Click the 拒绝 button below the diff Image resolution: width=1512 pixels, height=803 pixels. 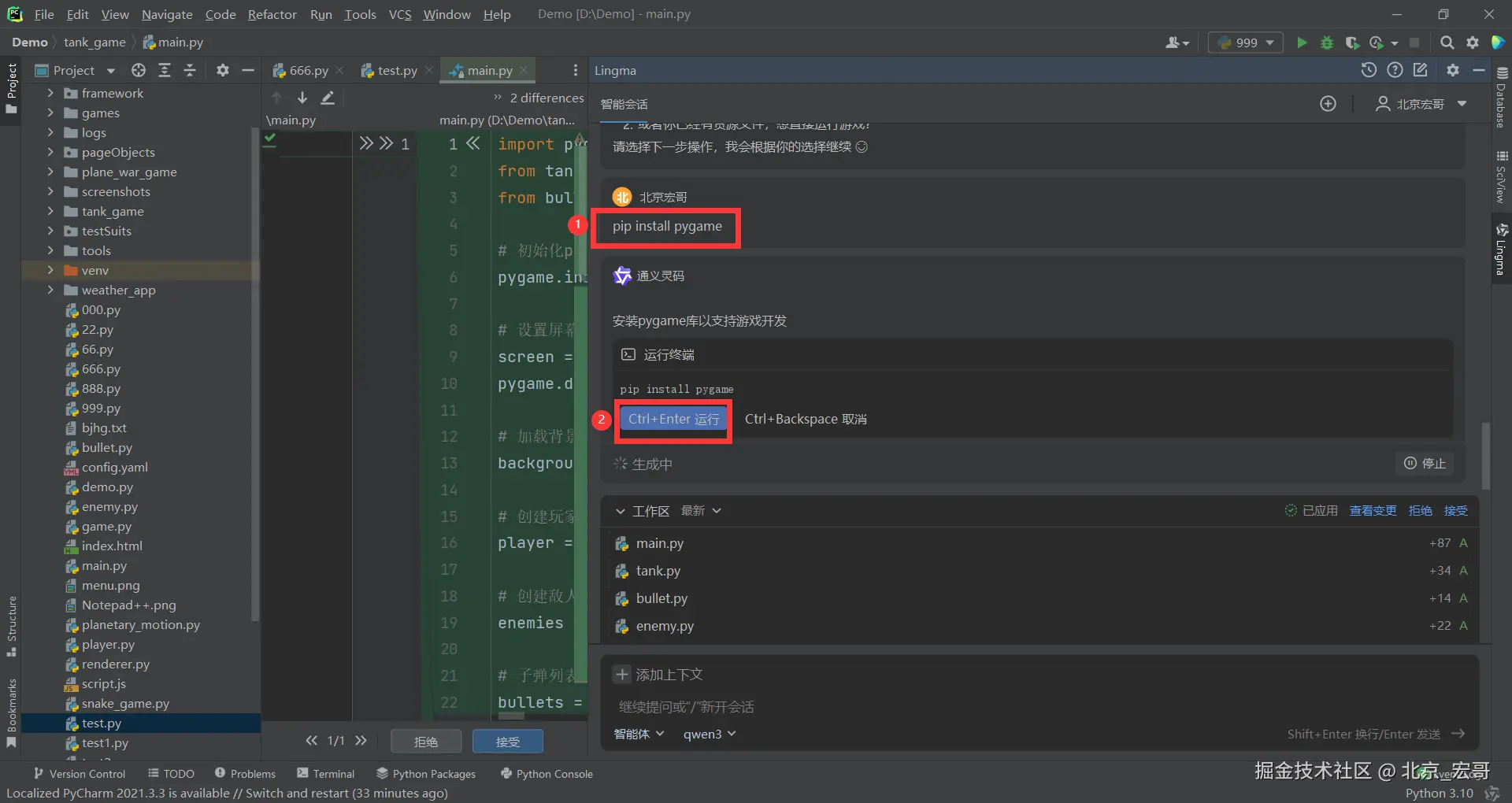tap(425, 742)
